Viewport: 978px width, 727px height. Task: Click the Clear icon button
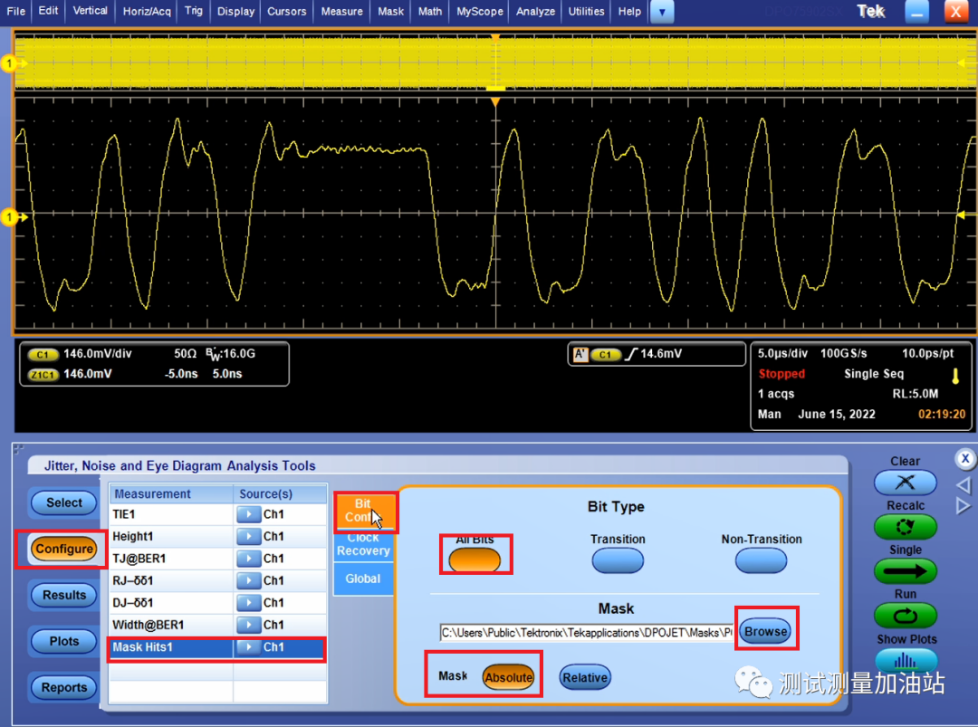pos(905,483)
